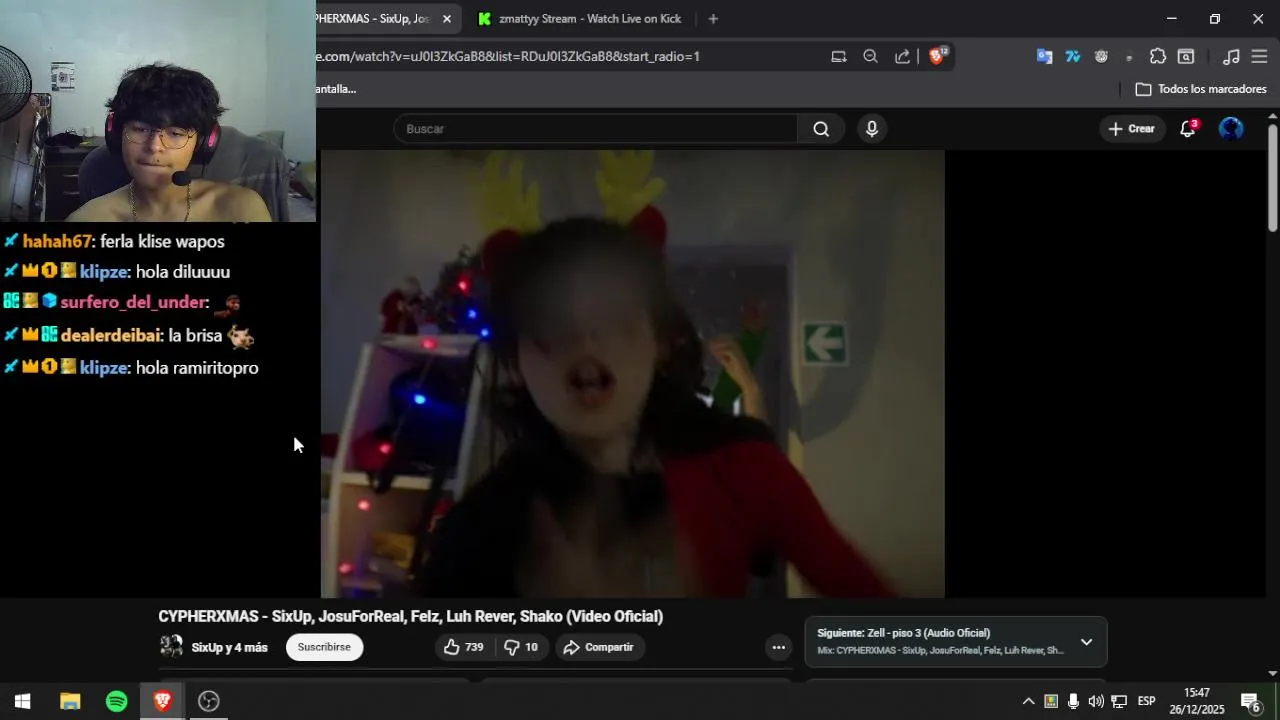Click the page vertical scrollbar thumb
Screen dimensions: 1280x720
pos(1272,178)
